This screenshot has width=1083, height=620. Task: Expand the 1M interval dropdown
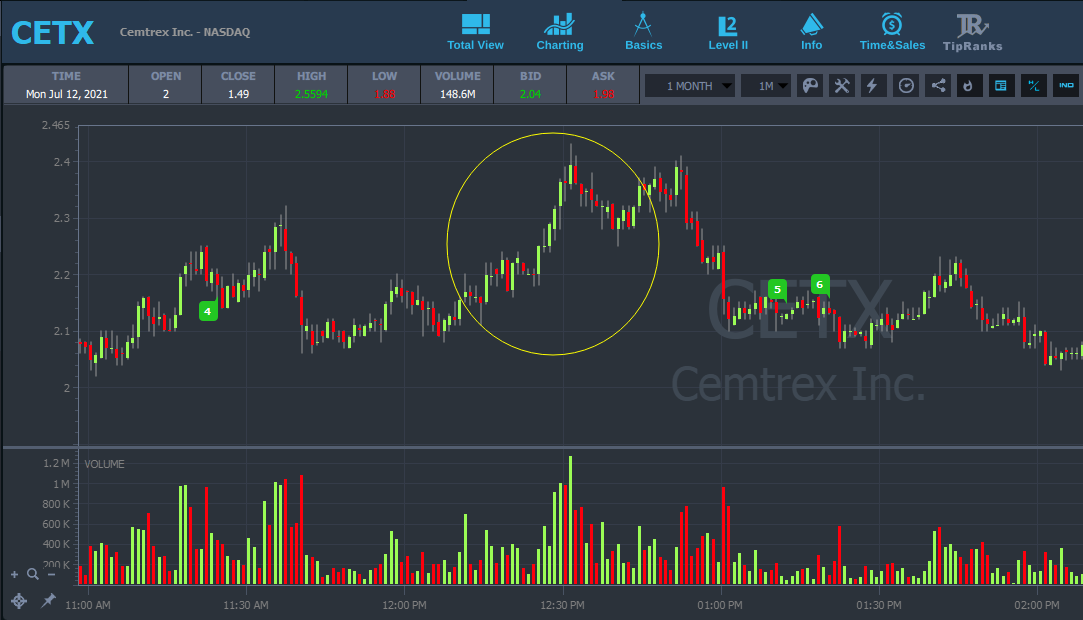(x=766, y=86)
